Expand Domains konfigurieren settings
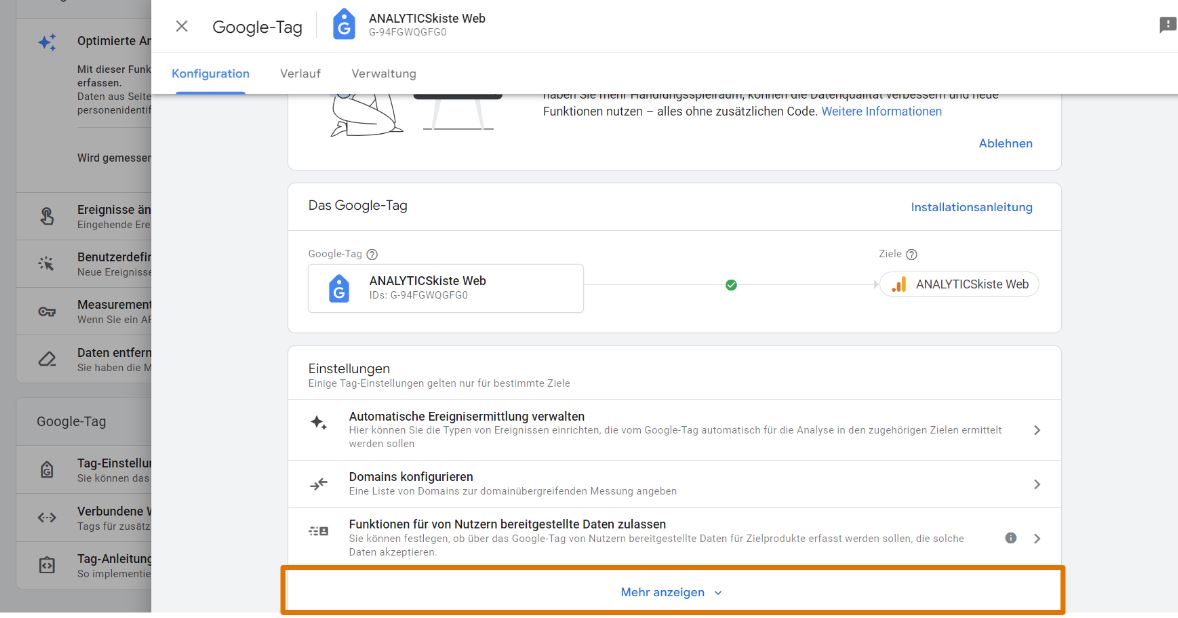The image size is (1178, 618). pyautogui.click(x=1037, y=483)
